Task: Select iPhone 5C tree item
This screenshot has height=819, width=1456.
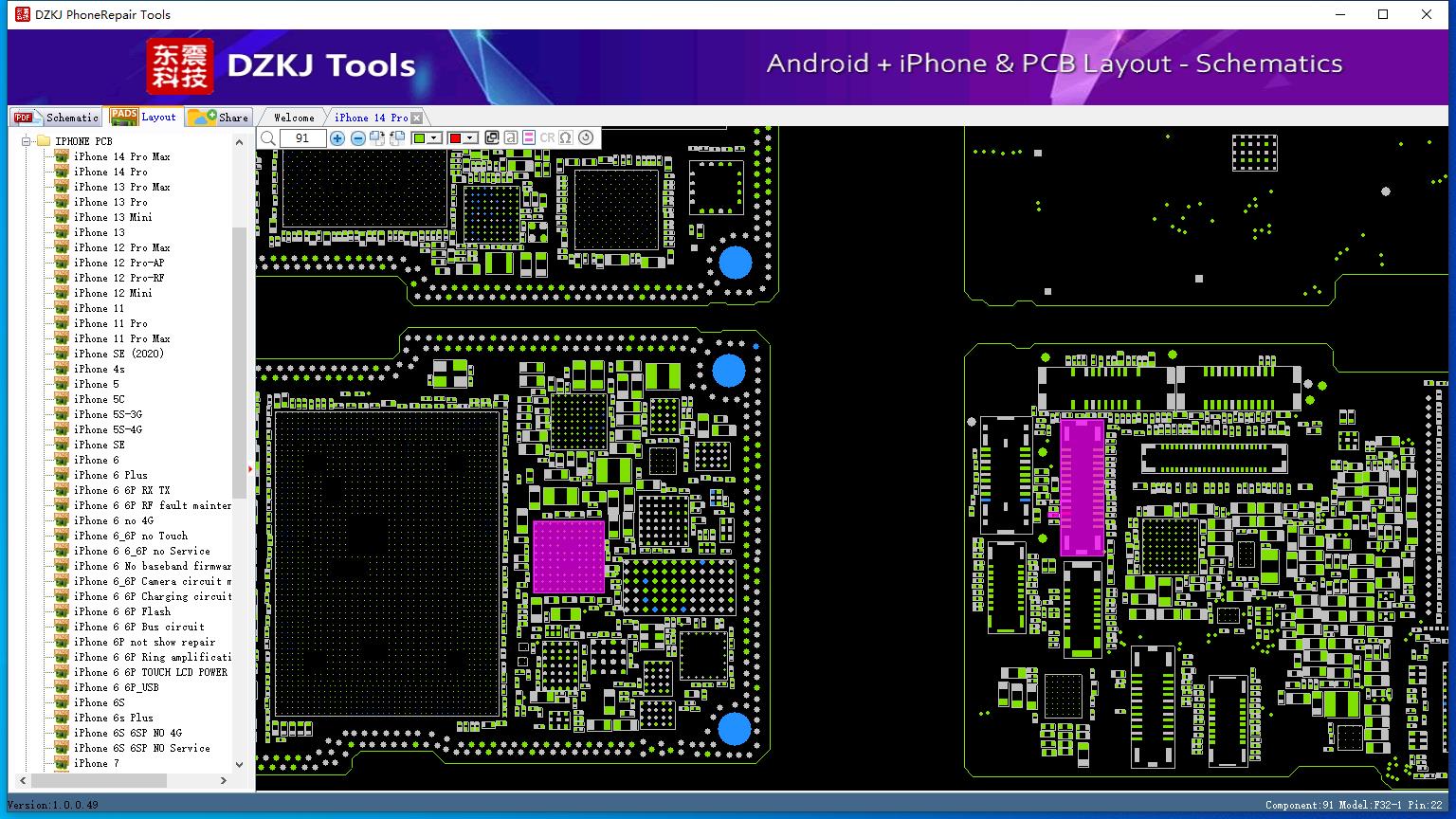Action: point(100,399)
